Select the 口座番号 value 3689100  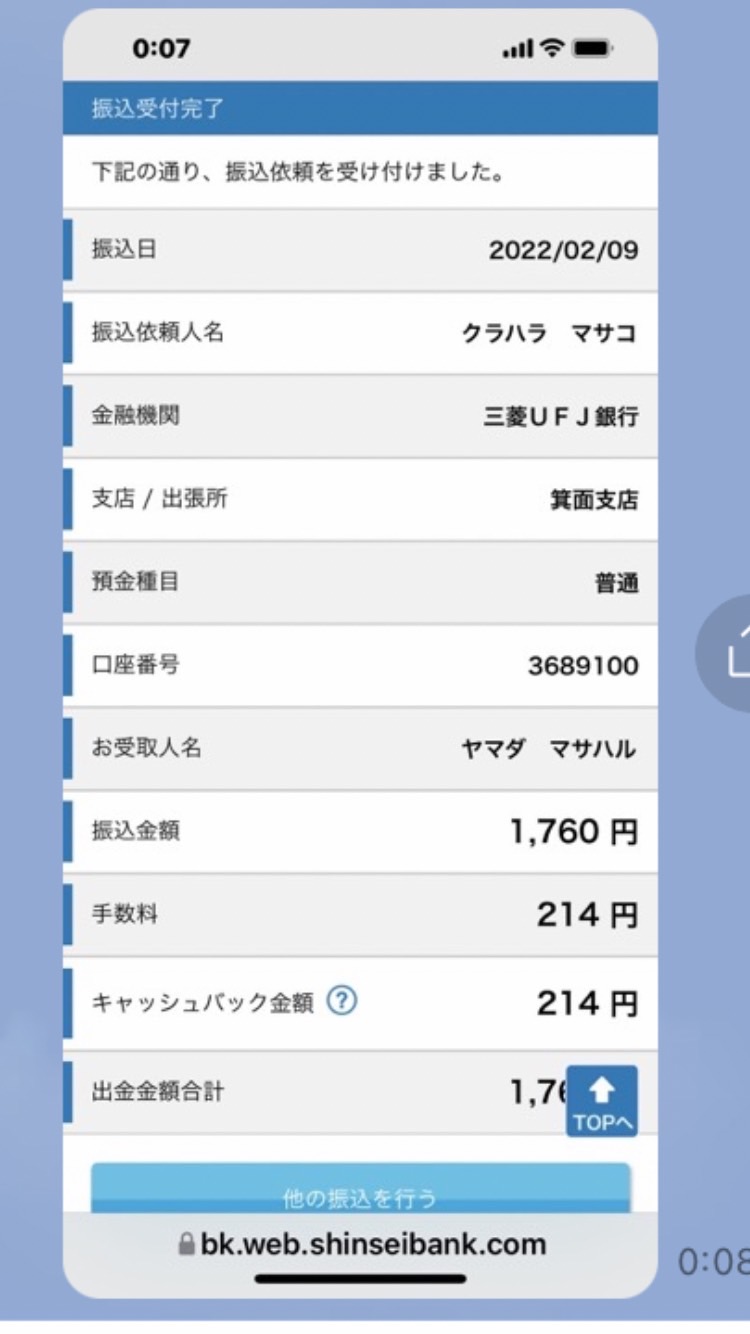[583, 666]
